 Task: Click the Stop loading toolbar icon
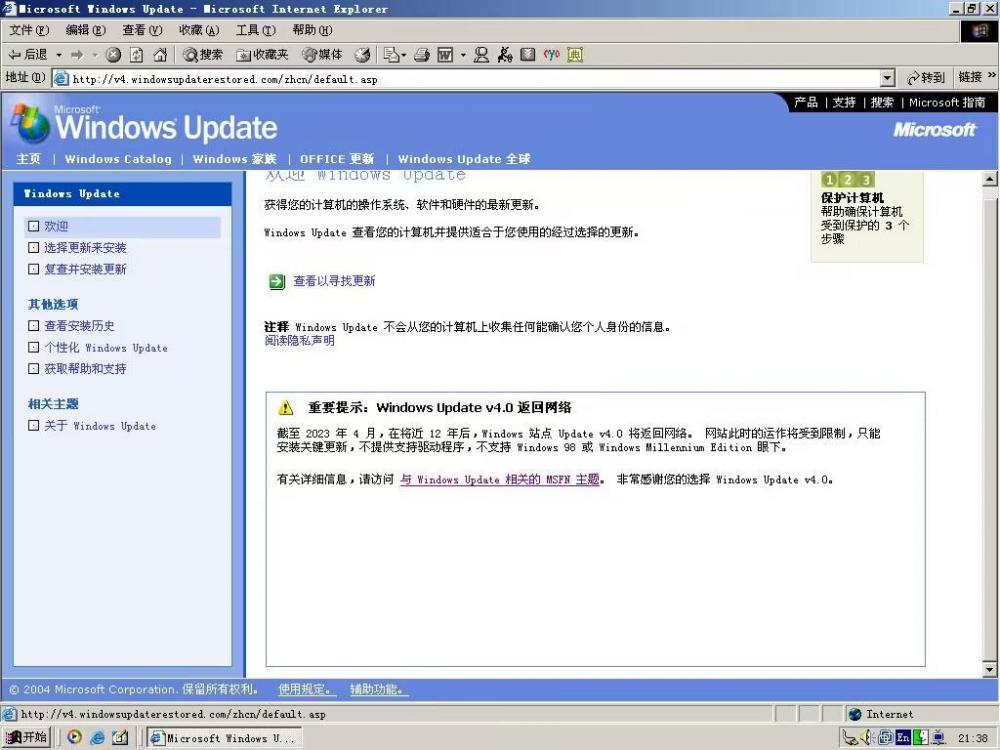coord(113,55)
